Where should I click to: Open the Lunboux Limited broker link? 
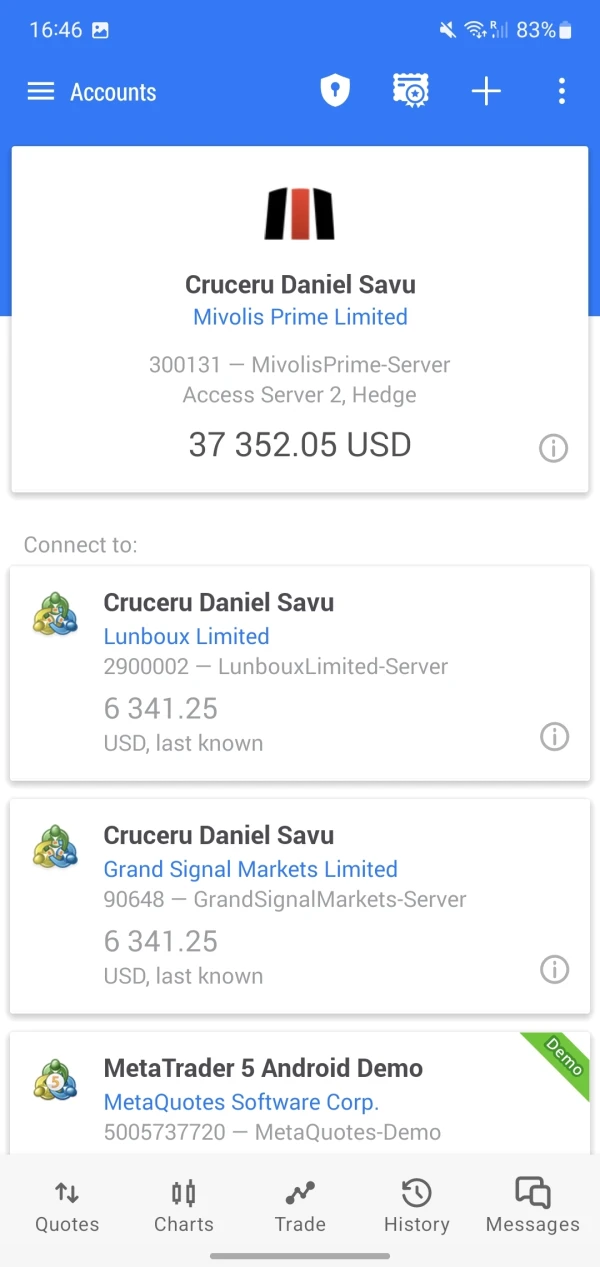[186, 636]
